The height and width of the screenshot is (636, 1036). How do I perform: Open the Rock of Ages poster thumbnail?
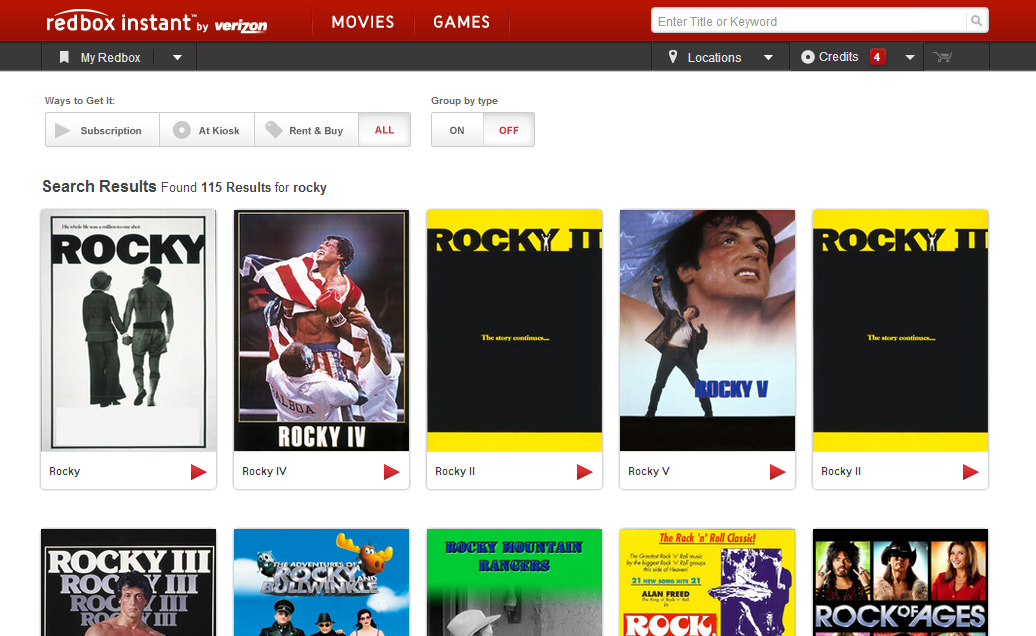pos(900,583)
